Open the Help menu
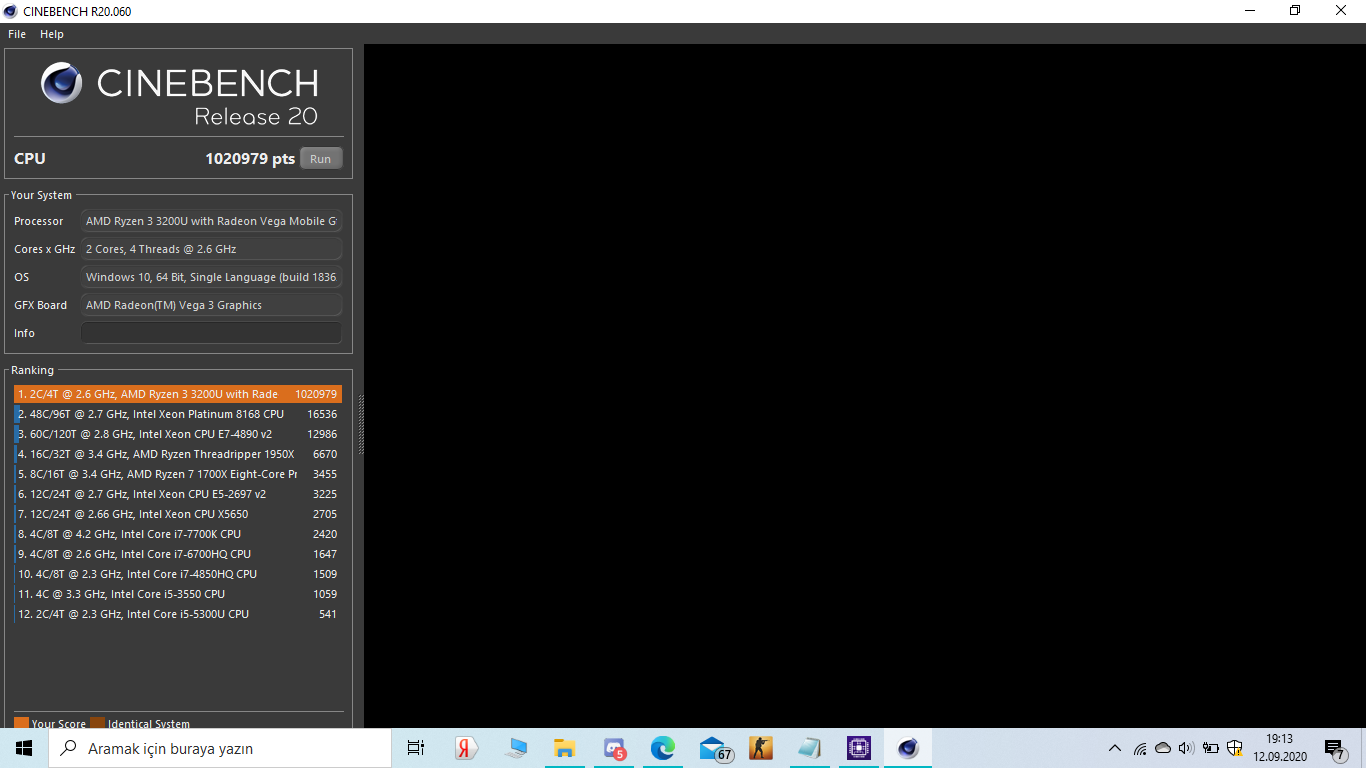 click(x=52, y=34)
